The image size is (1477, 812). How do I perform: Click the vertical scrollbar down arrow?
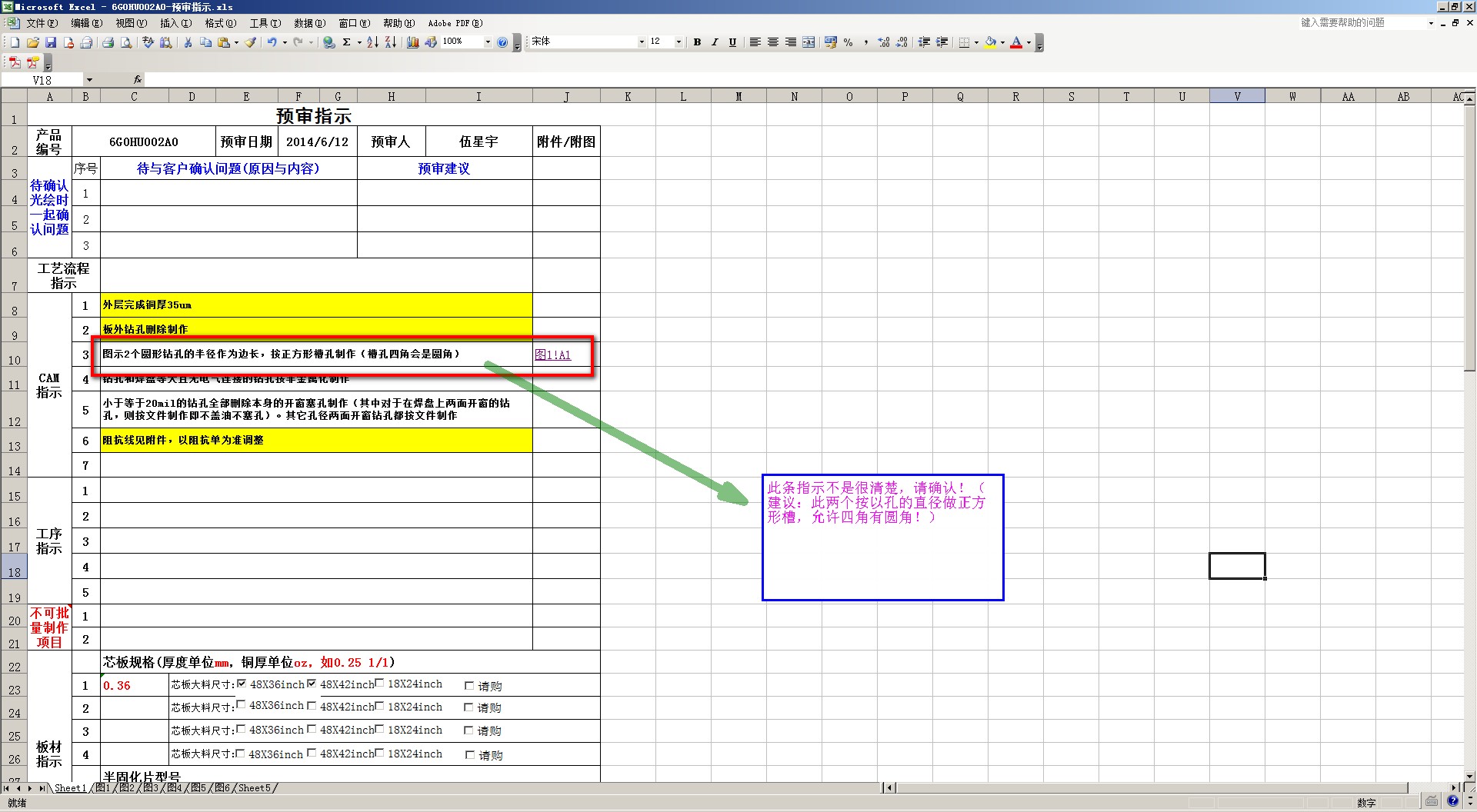click(1469, 776)
